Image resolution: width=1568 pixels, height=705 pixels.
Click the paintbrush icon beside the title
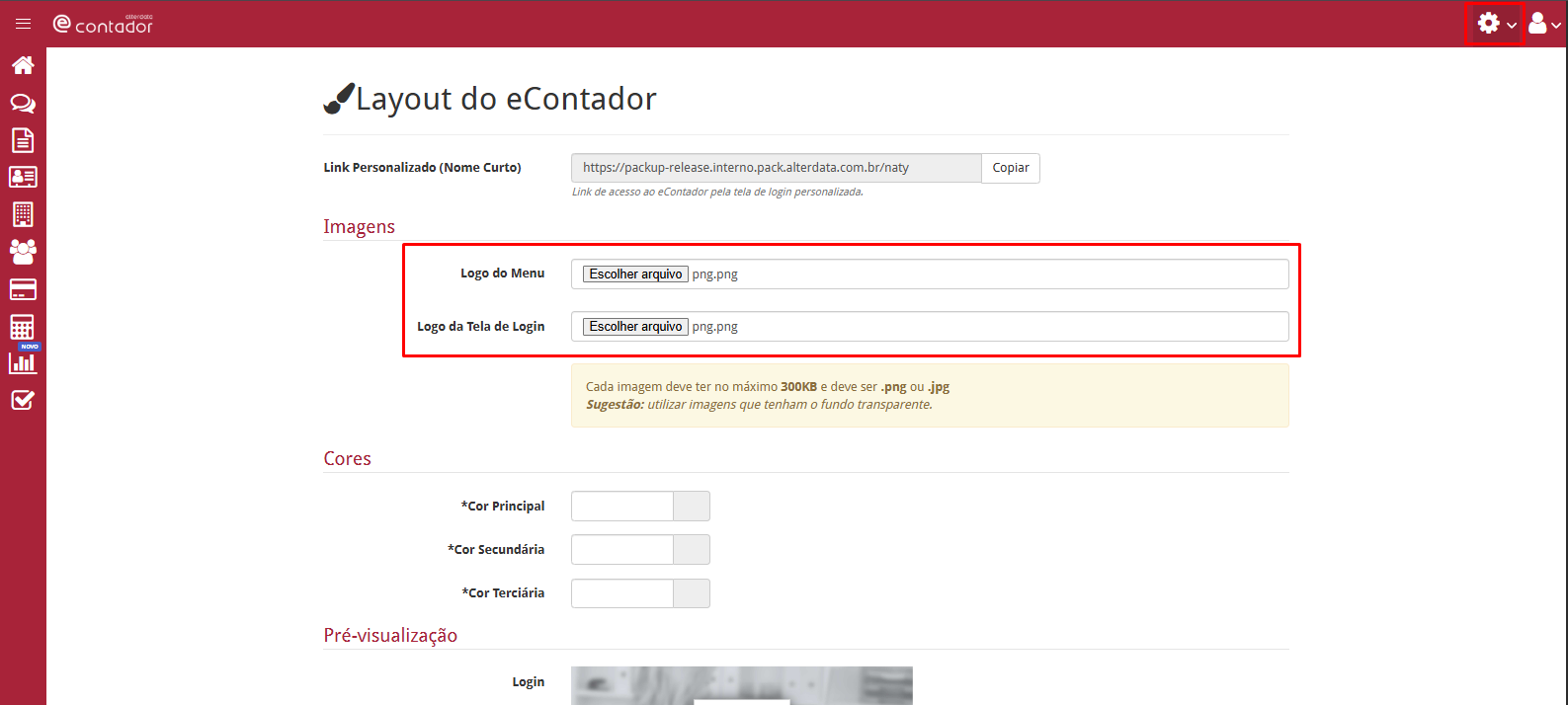(339, 99)
